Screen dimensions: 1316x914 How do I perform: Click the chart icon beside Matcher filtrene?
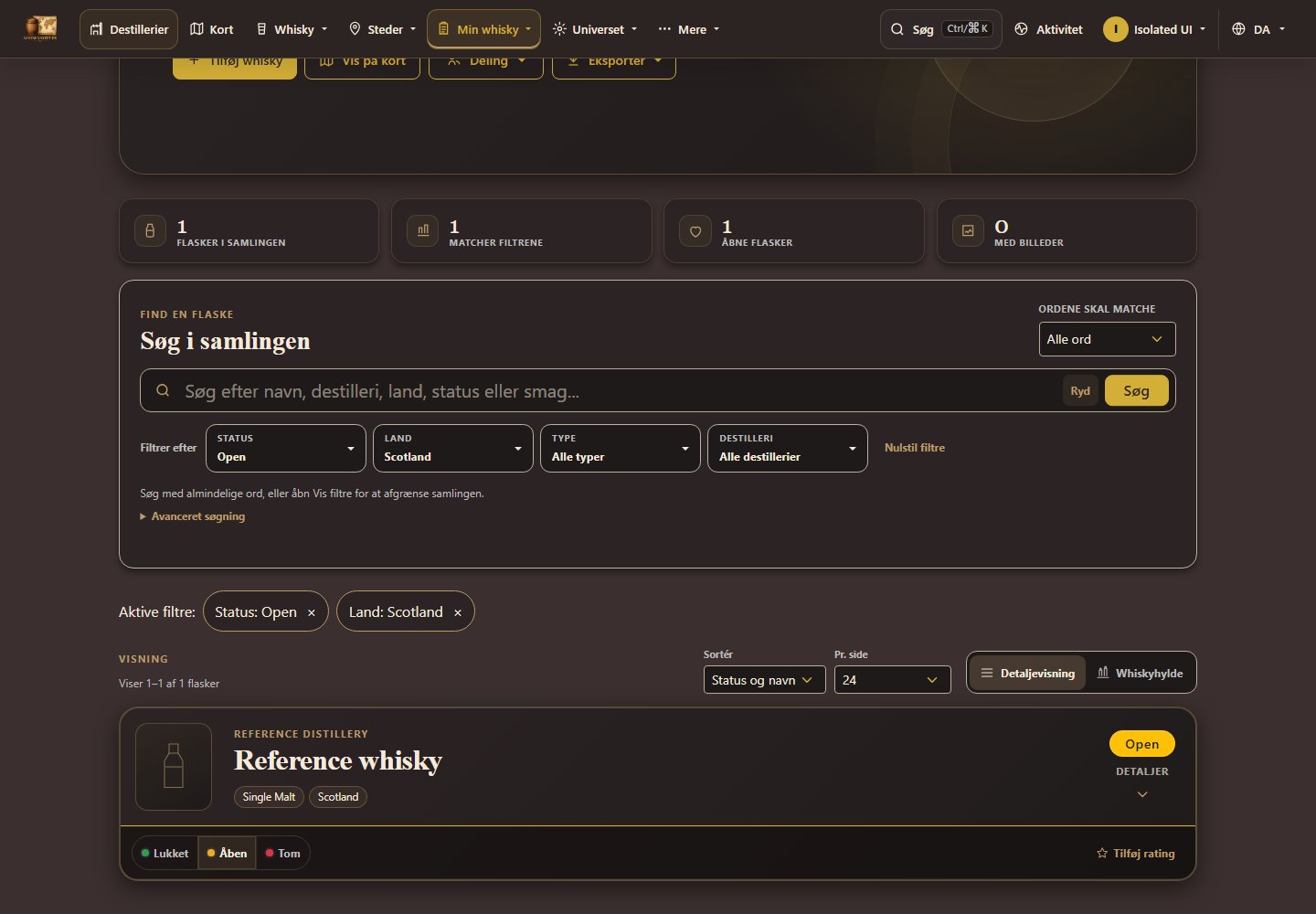[422, 231]
